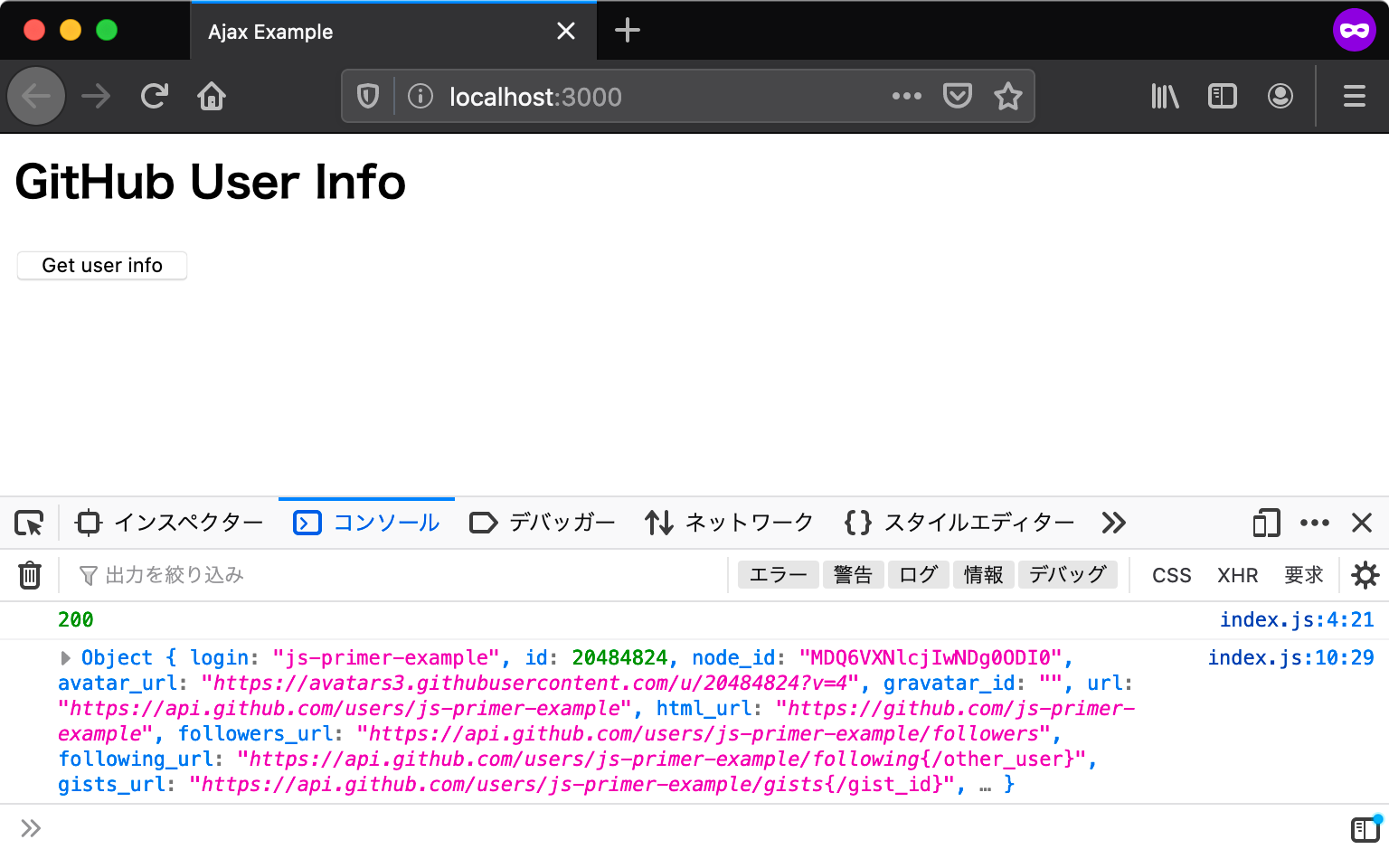Open the Firefox hamburger menu

[1354, 96]
